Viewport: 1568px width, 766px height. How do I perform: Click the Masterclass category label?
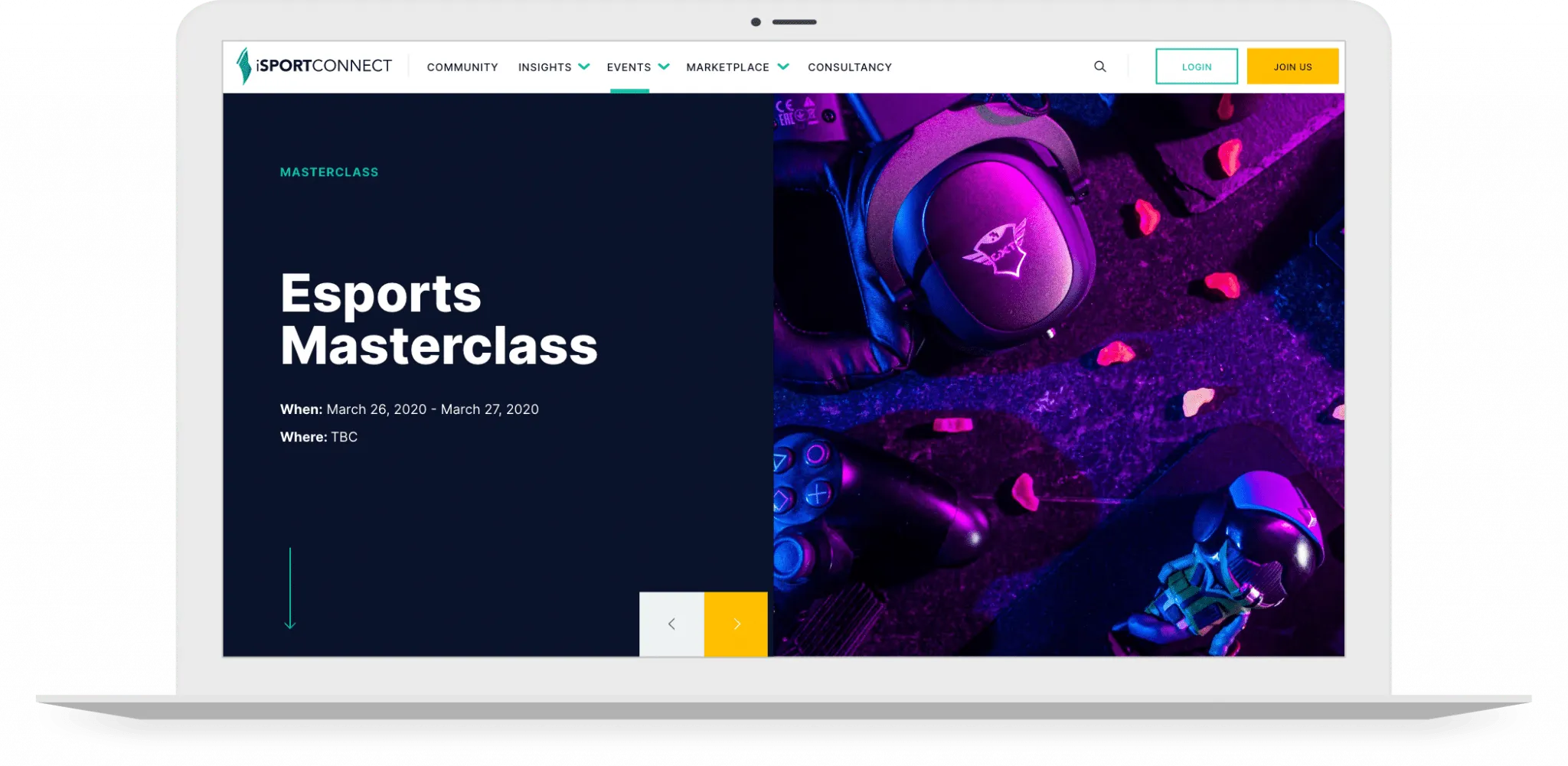click(329, 172)
